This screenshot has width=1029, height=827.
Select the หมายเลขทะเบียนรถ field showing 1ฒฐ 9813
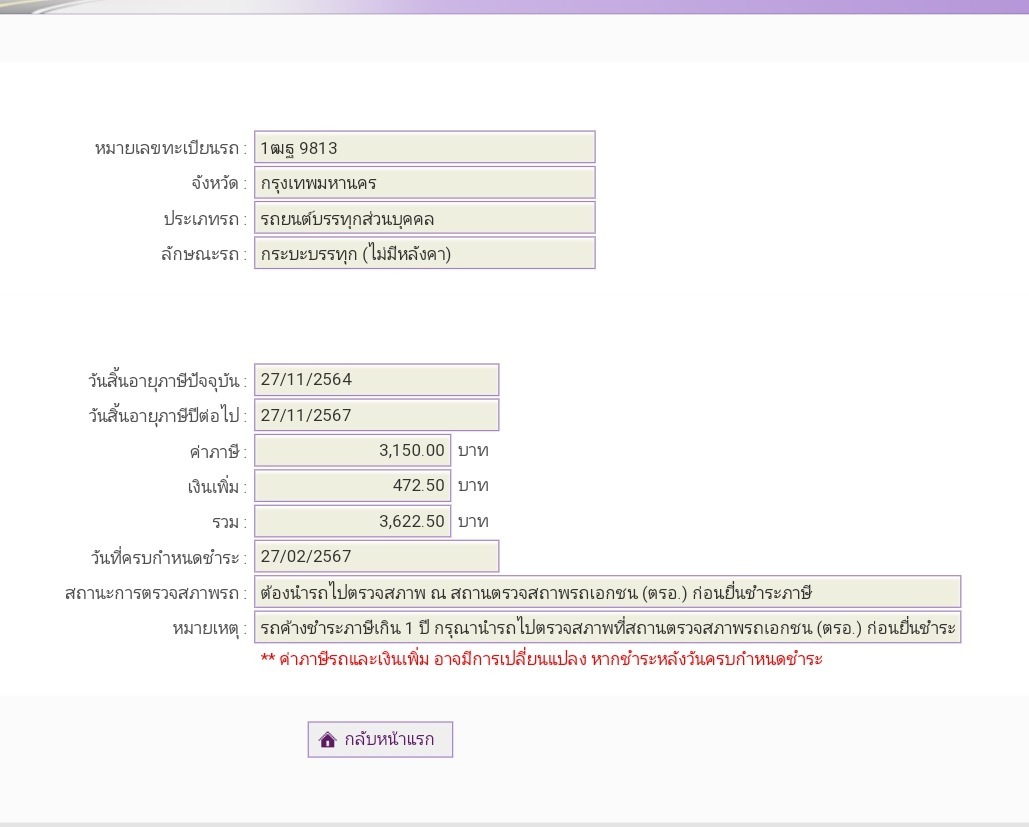coord(425,147)
